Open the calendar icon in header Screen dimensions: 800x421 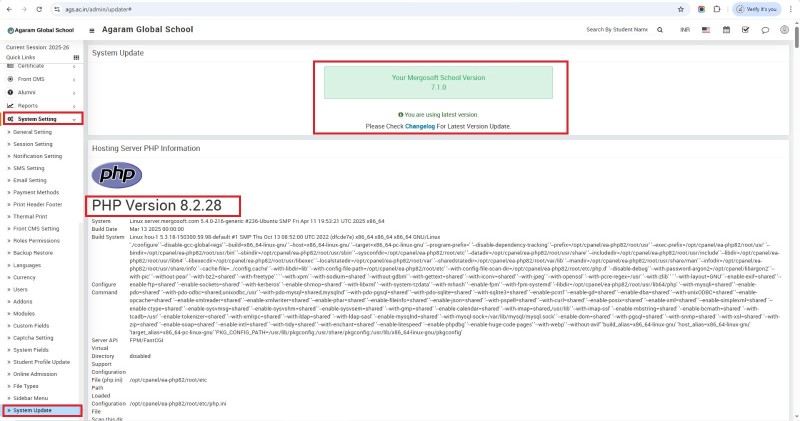coord(726,30)
